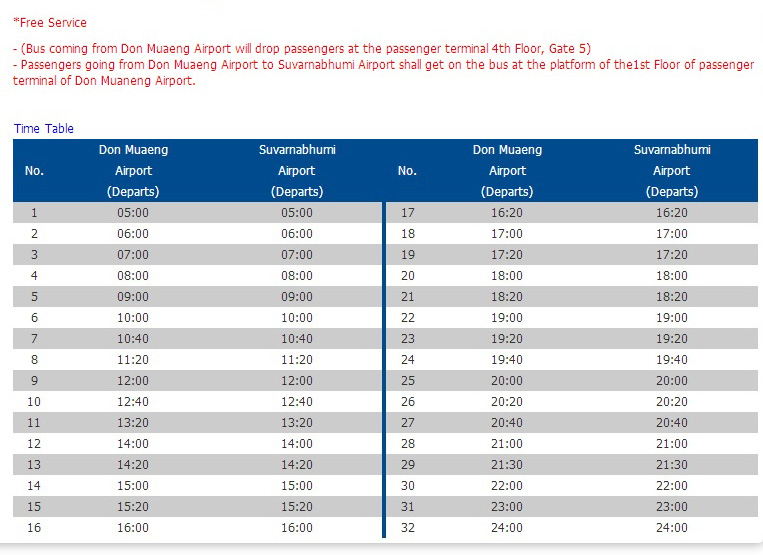This screenshot has width=763, height=555.
Task: Select the 21:30 Suvarnabhumi departure in row 29
Action: tap(672, 465)
